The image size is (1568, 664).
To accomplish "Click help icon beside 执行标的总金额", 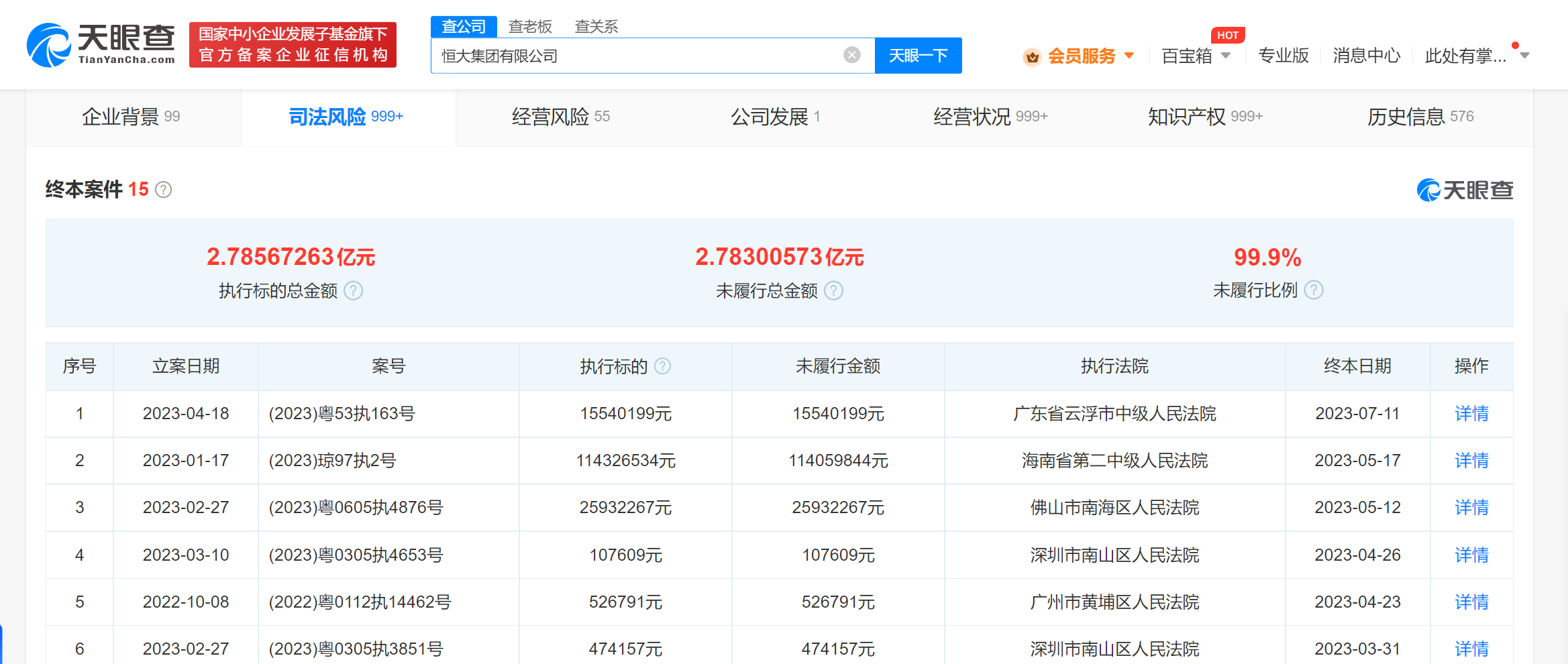I will coord(354,290).
